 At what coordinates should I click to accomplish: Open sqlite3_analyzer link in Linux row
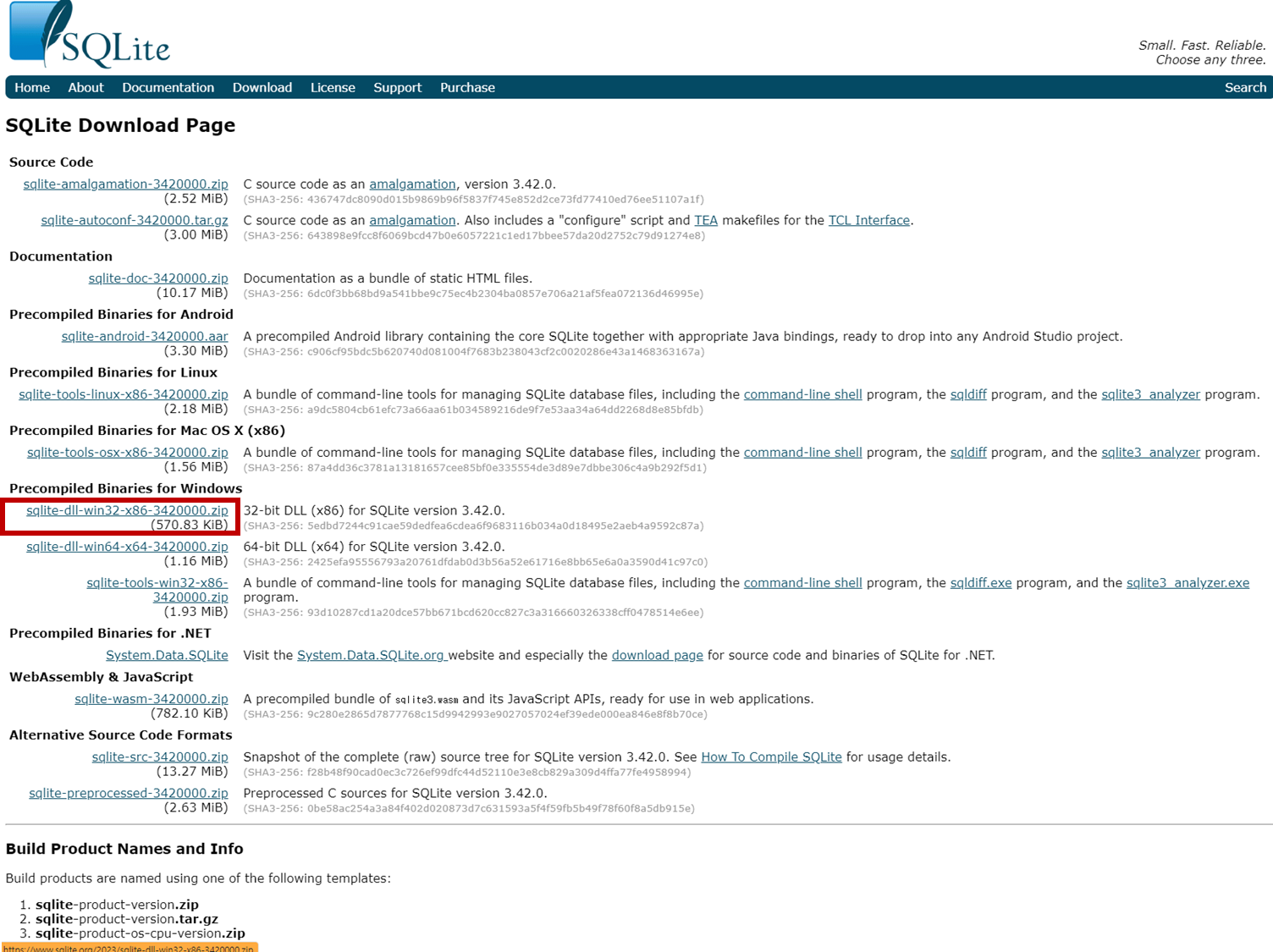1150,394
